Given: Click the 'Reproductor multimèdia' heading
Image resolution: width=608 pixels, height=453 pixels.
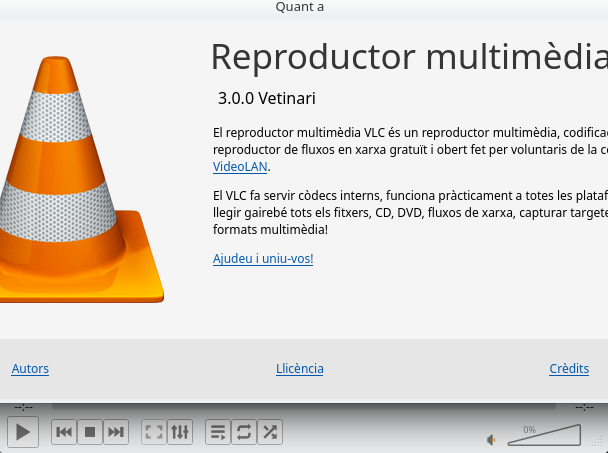Looking at the screenshot, I should (x=409, y=57).
